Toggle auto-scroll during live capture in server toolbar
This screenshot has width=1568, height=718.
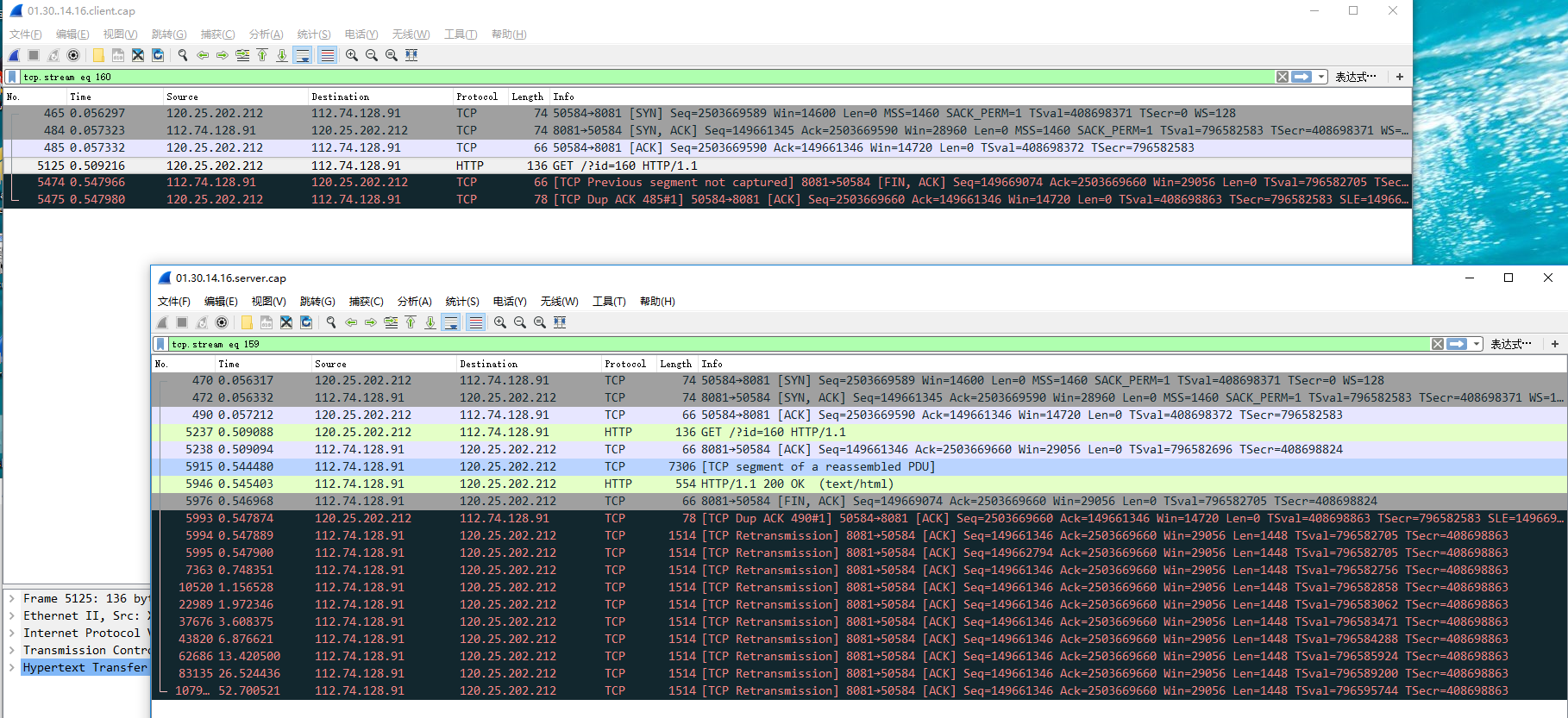point(450,322)
